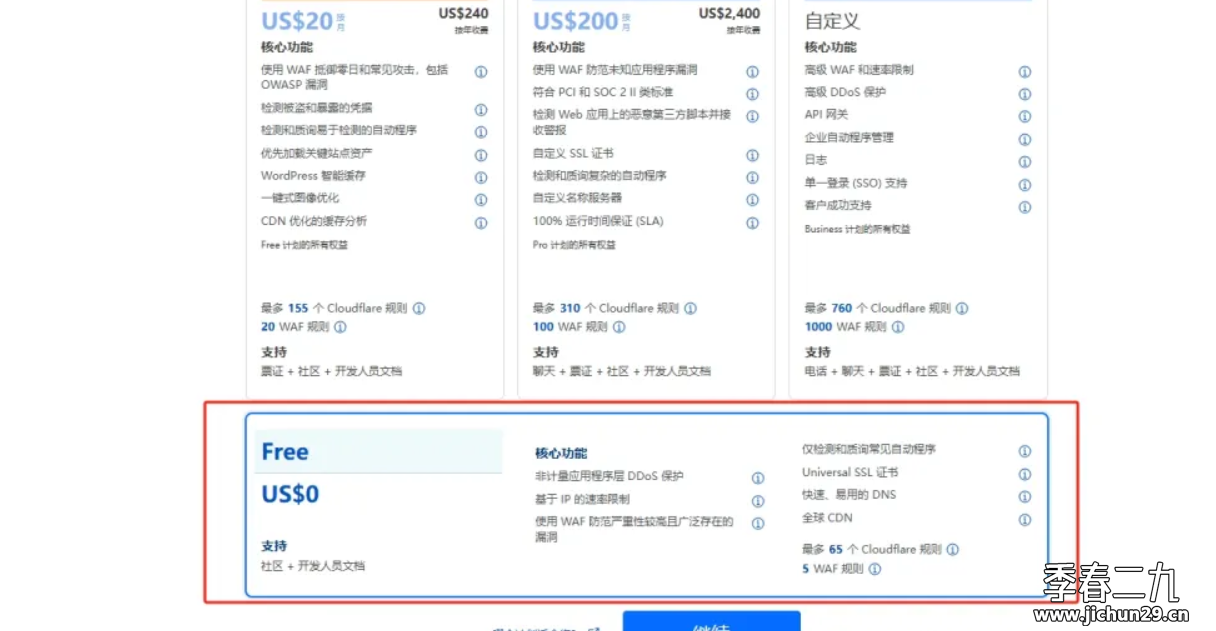
Task: Open info icon for CDN 优化的缓存分析
Action: (481, 223)
